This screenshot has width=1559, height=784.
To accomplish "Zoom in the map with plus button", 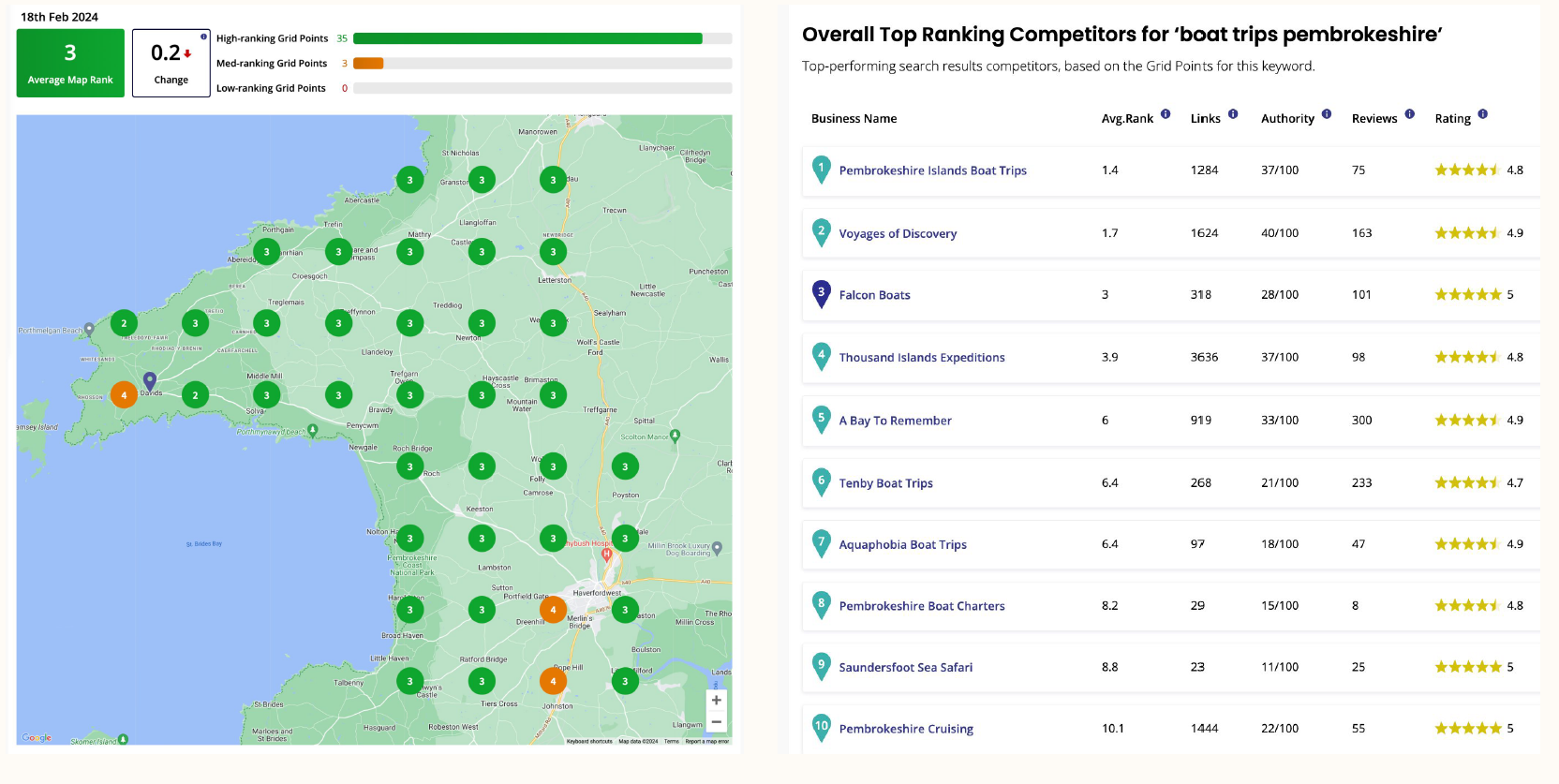I will pyautogui.click(x=717, y=700).
